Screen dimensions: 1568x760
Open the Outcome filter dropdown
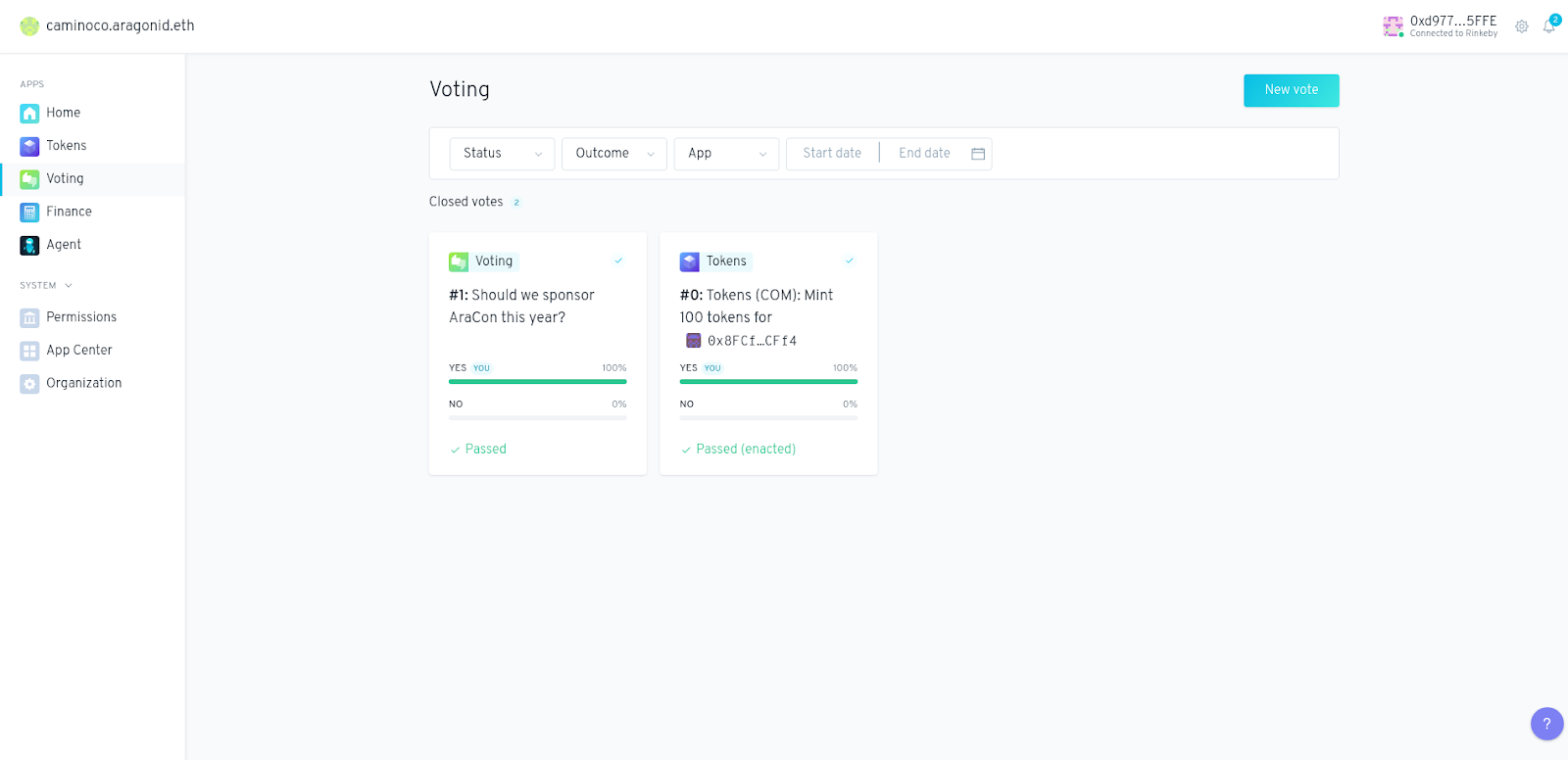(613, 154)
